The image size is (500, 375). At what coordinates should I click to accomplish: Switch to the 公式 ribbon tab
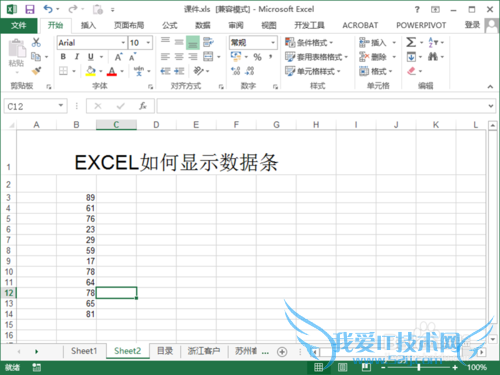click(x=170, y=25)
